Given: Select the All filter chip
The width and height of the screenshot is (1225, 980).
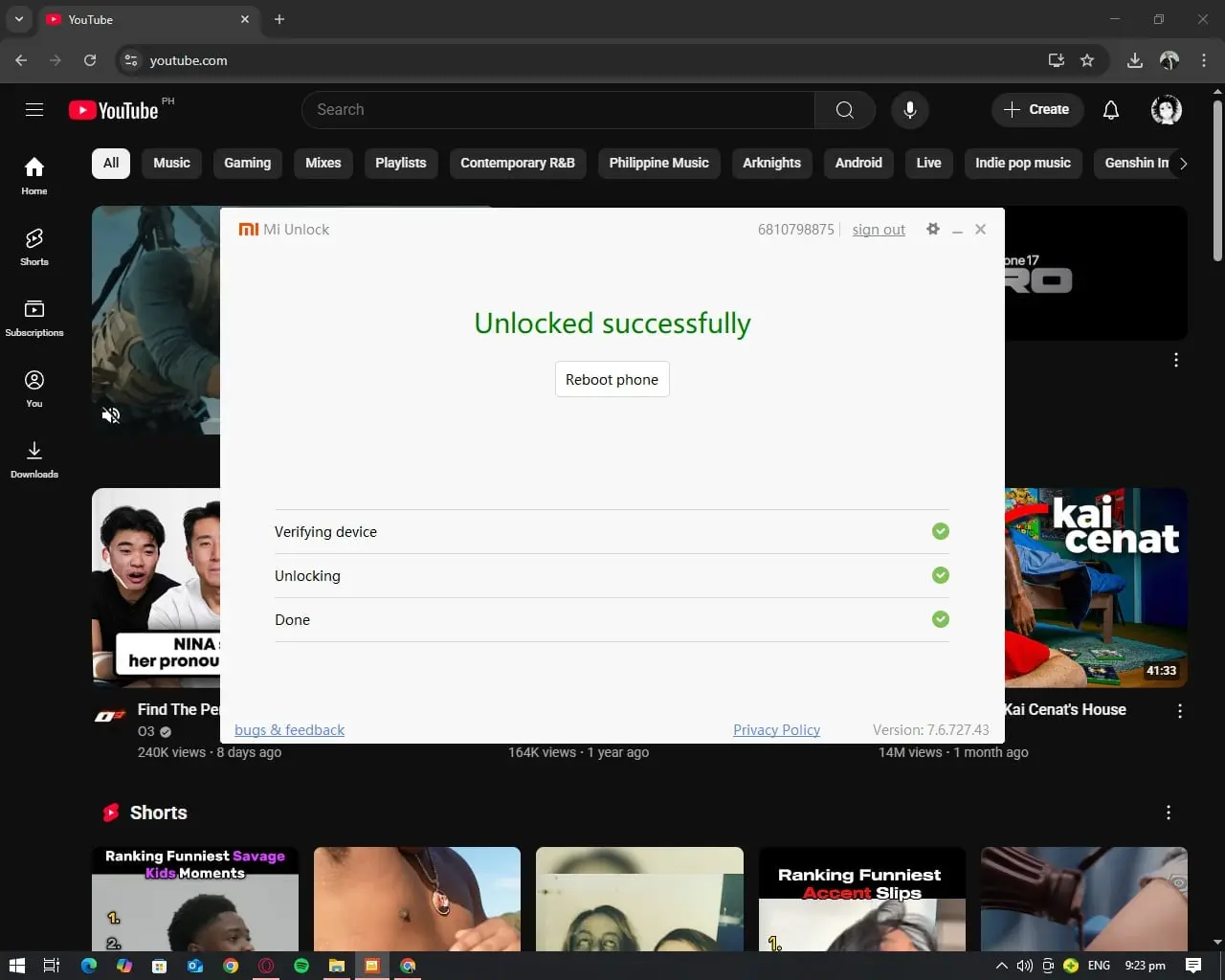Looking at the screenshot, I should (x=111, y=163).
